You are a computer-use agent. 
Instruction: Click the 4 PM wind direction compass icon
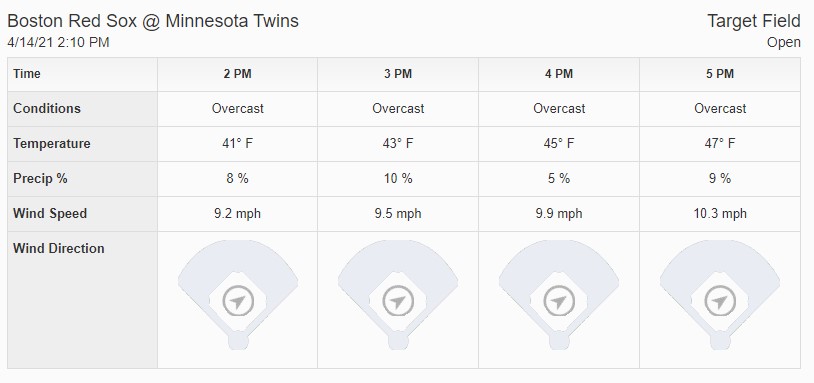[559, 301]
